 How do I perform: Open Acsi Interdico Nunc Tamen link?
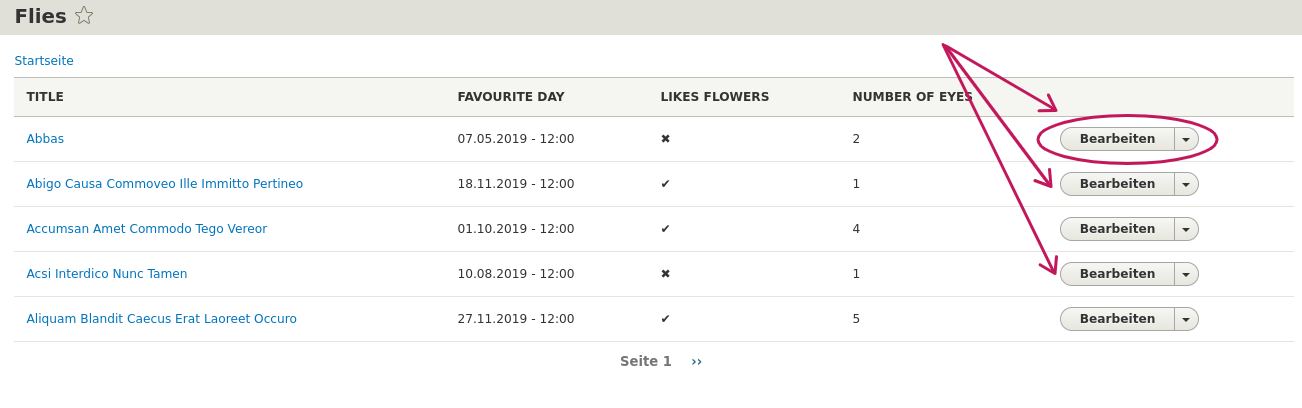pyautogui.click(x=107, y=274)
